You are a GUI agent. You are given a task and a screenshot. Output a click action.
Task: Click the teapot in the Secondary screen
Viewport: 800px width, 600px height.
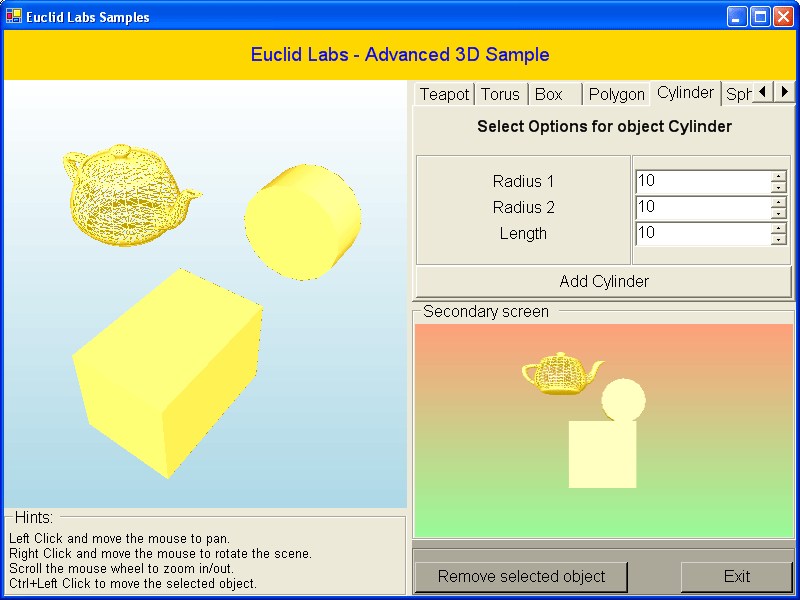click(558, 373)
